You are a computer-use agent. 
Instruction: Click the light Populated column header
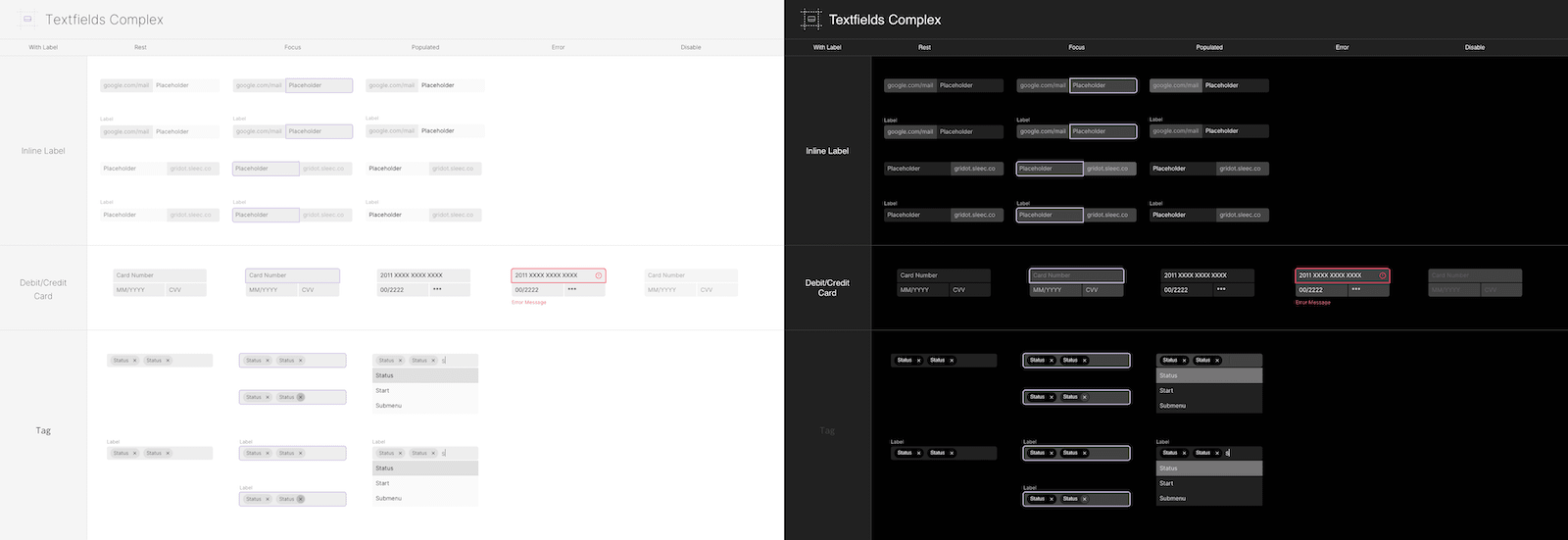[x=425, y=47]
